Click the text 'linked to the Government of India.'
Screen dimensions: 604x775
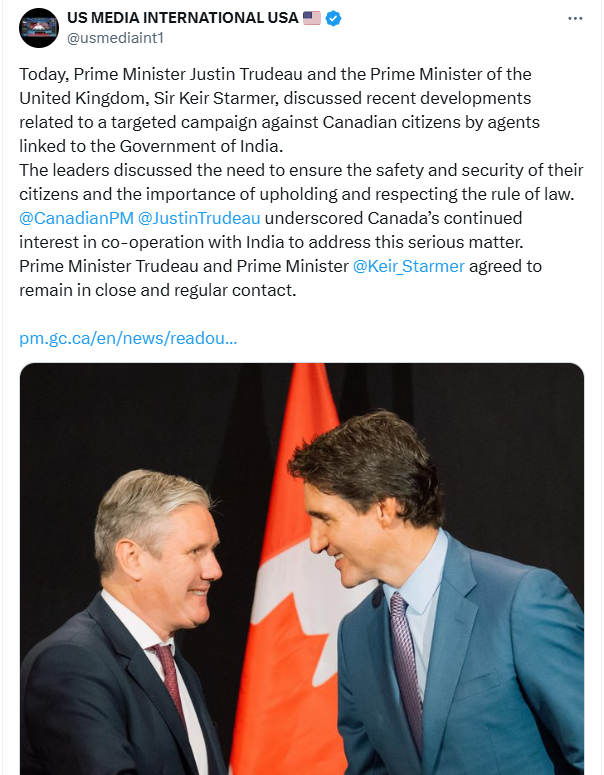pyautogui.click(x=151, y=146)
